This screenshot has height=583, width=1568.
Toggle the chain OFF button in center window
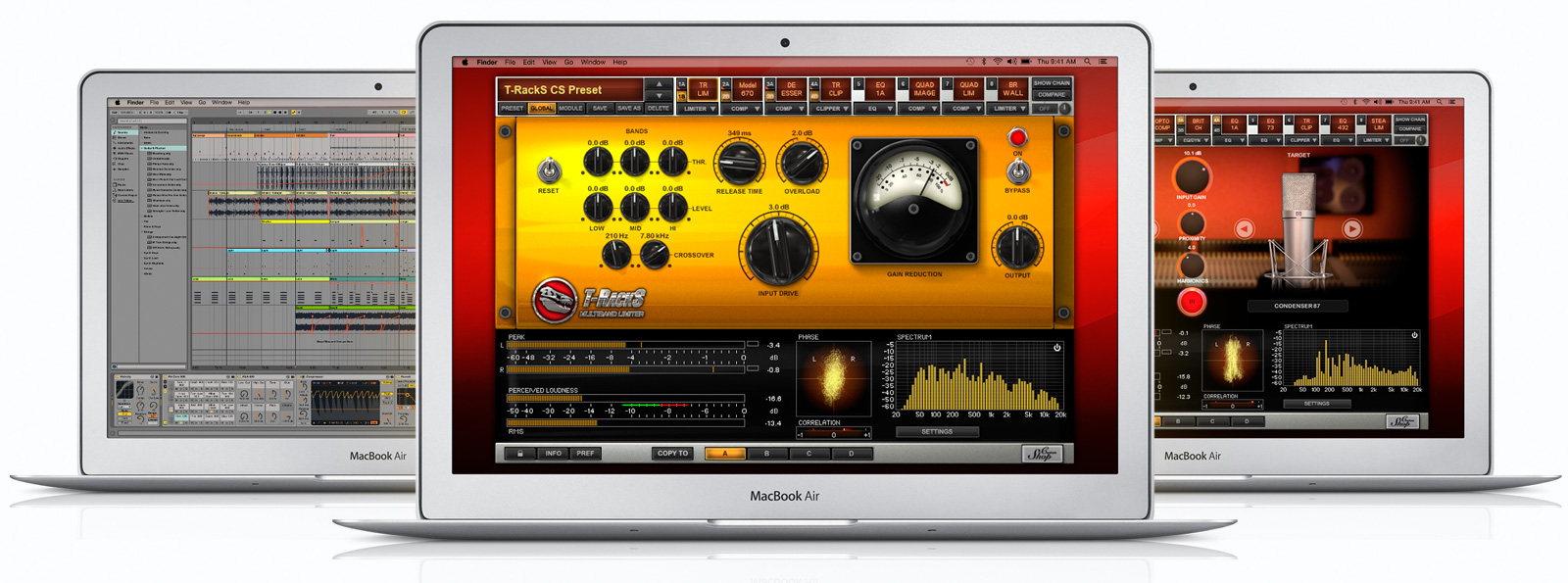pos(1045,109)
